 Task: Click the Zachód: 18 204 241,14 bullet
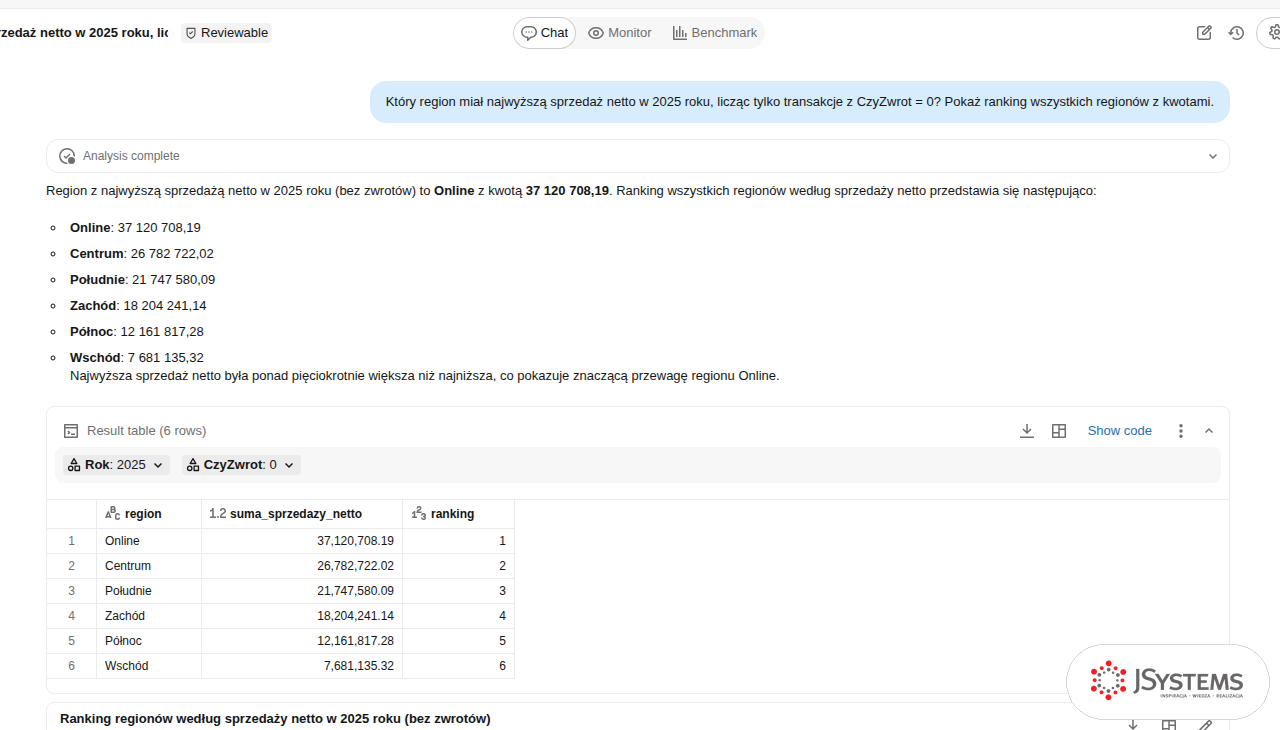coord(138,306)
